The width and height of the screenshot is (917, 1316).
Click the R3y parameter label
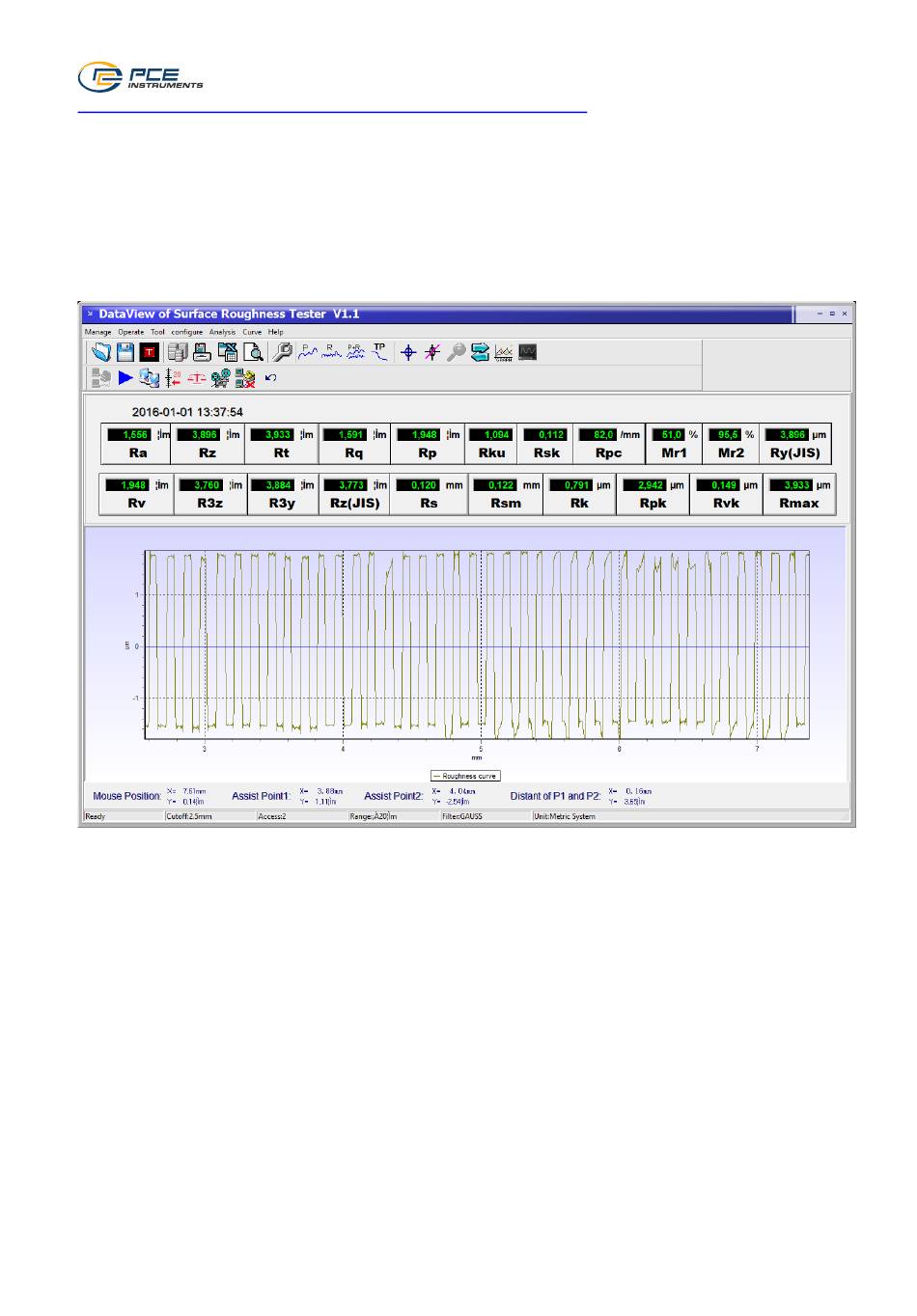(282, 504)
